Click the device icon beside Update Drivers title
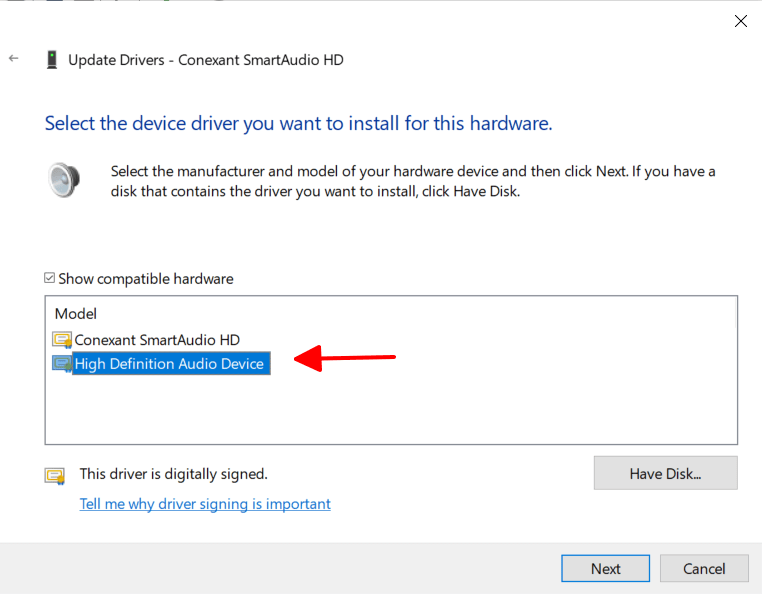The width and height of the screenshot is (762, 595). 52,60
